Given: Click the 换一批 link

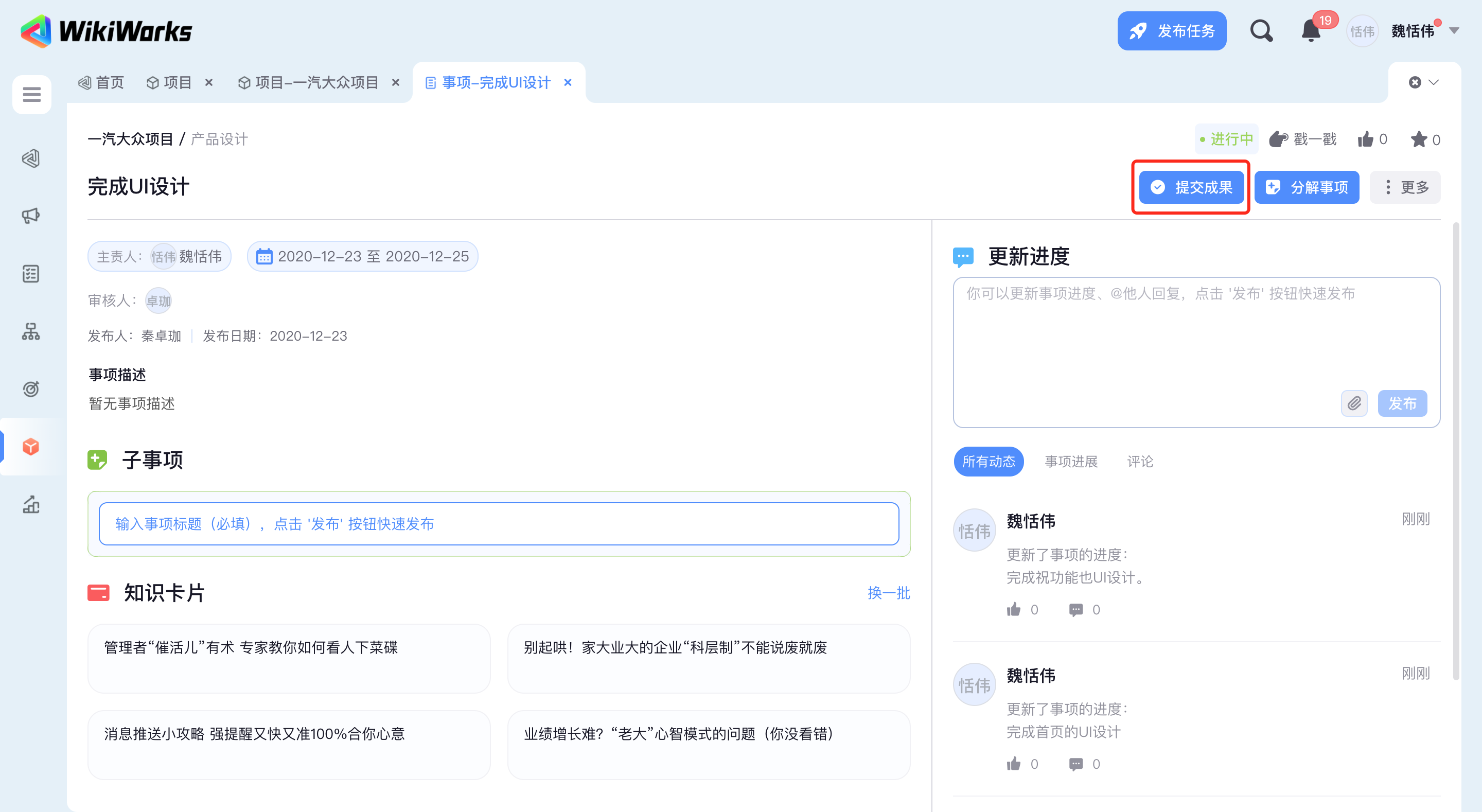Looking at the screenshot, I should [888, 593].
